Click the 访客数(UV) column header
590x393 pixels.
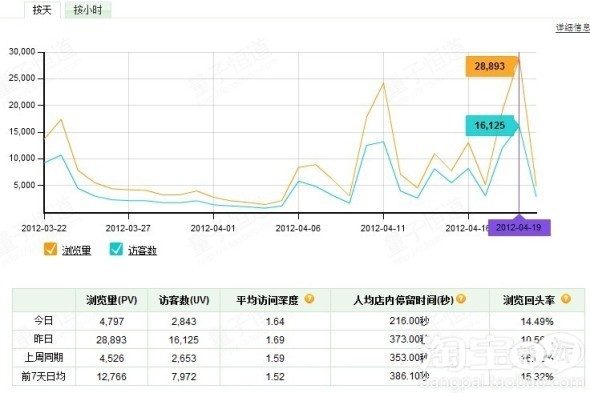pyautogui.click(x=184, y=300)
